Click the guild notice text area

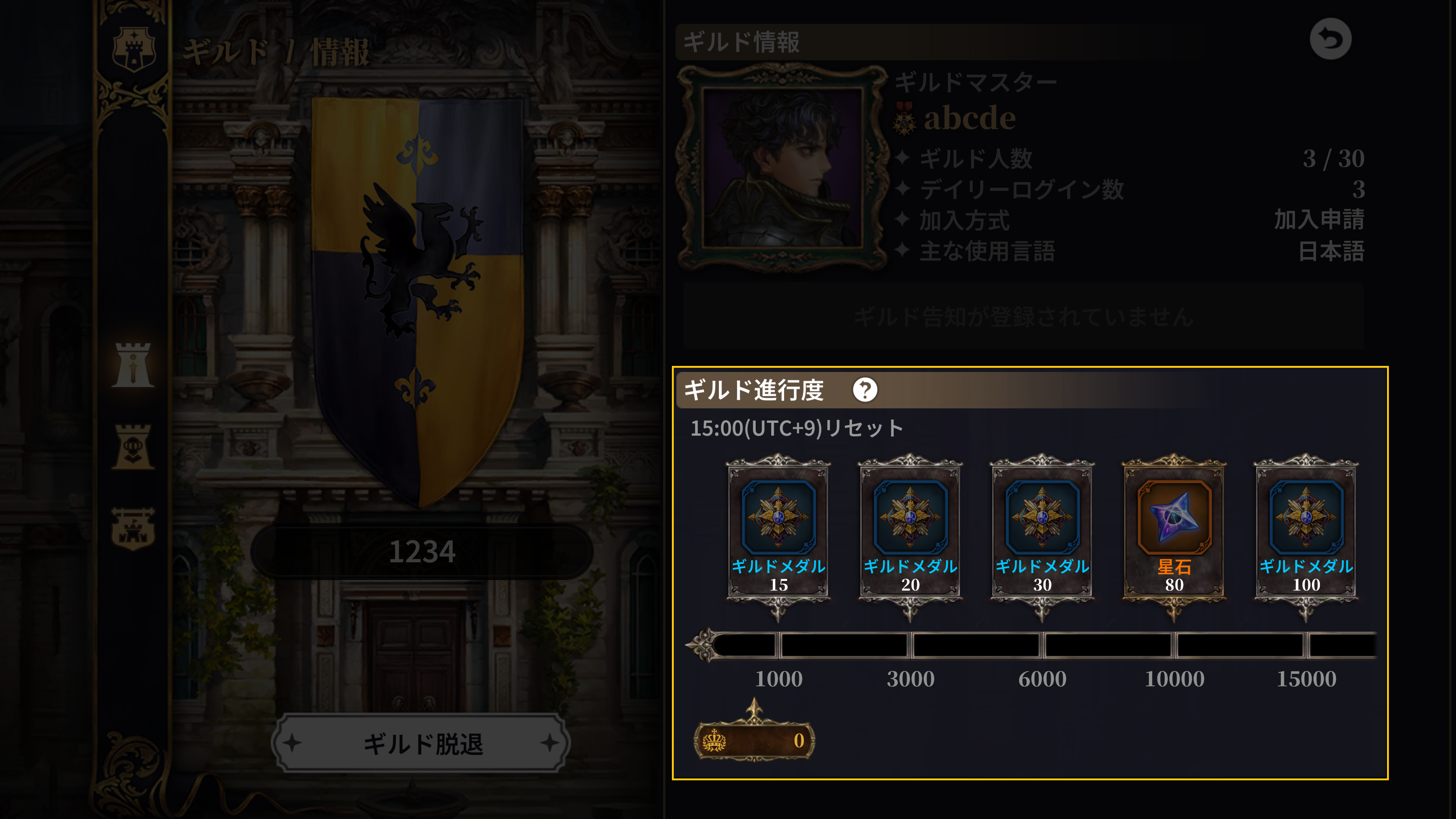(1024, 317)
